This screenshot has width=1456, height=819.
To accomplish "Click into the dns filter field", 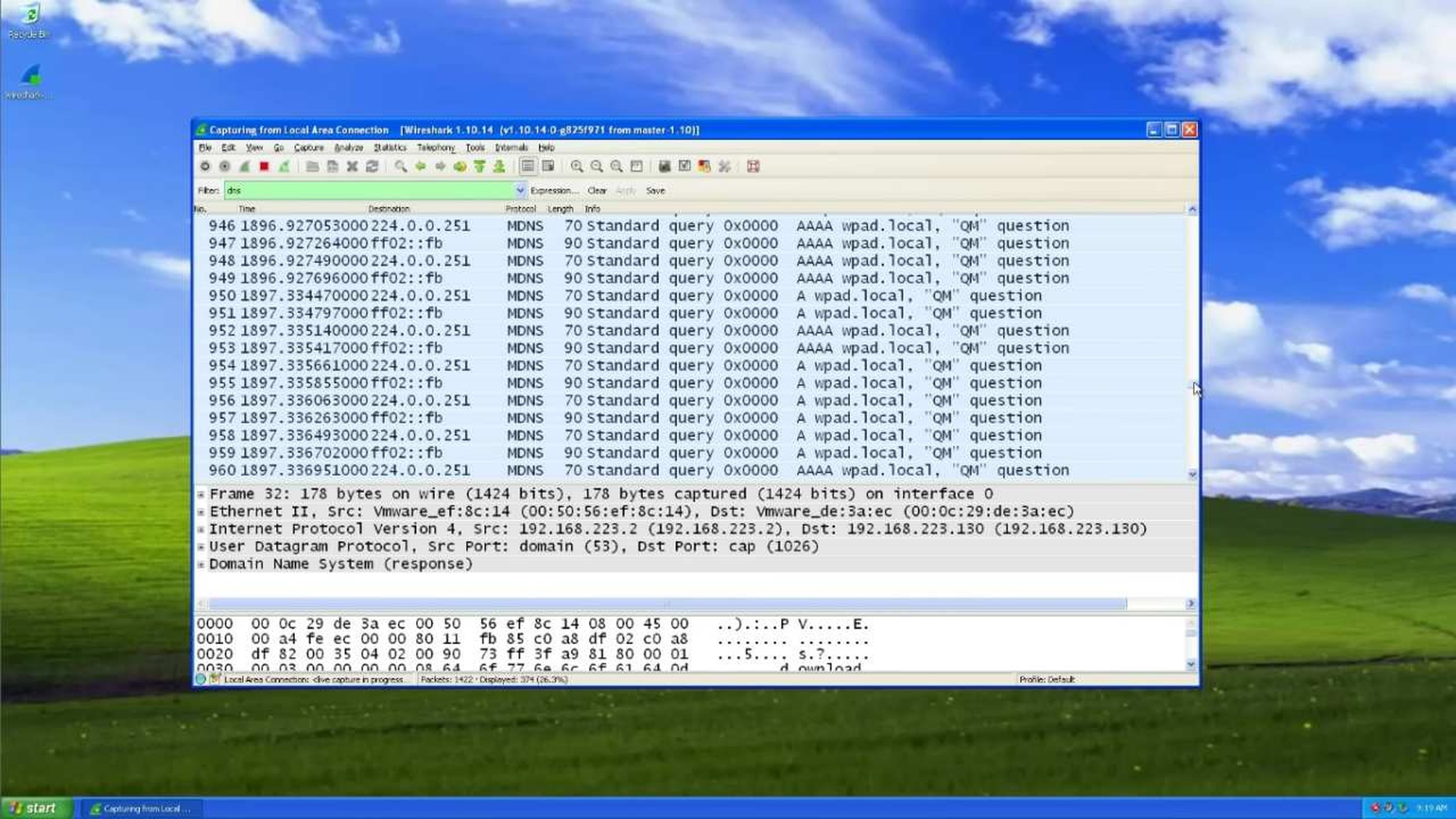I will pos(370,190).
